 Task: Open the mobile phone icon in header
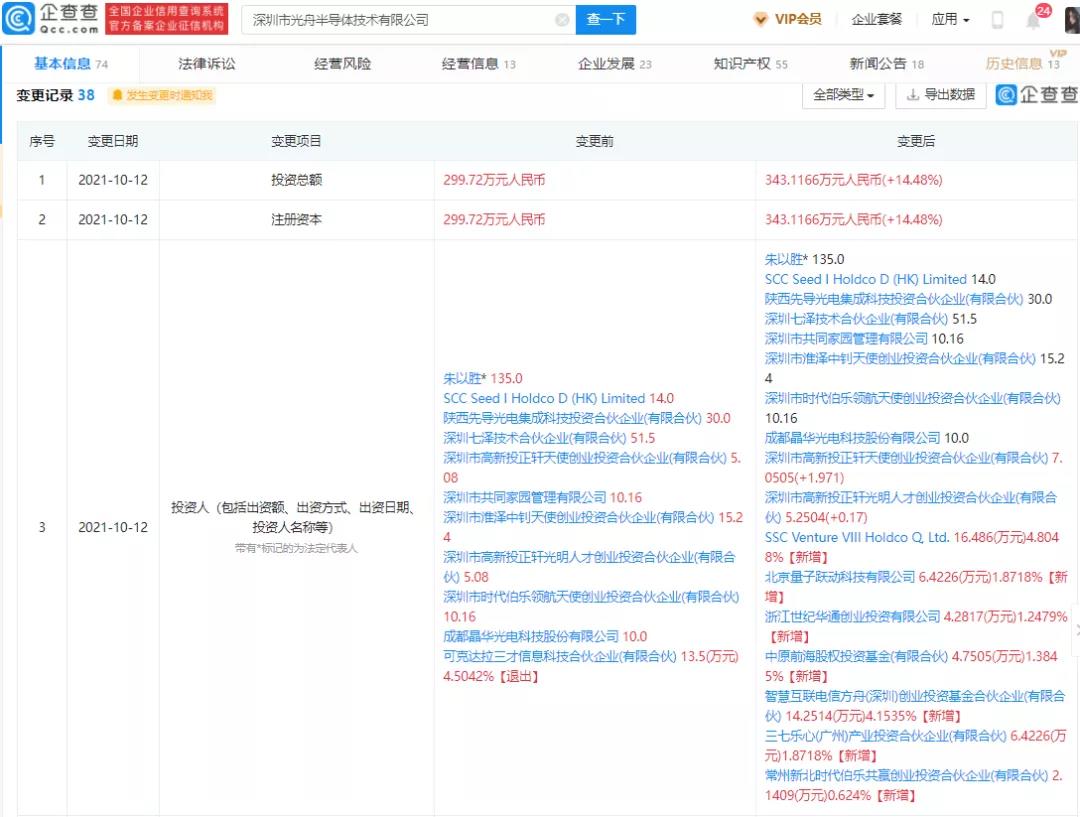pos(997,20)
